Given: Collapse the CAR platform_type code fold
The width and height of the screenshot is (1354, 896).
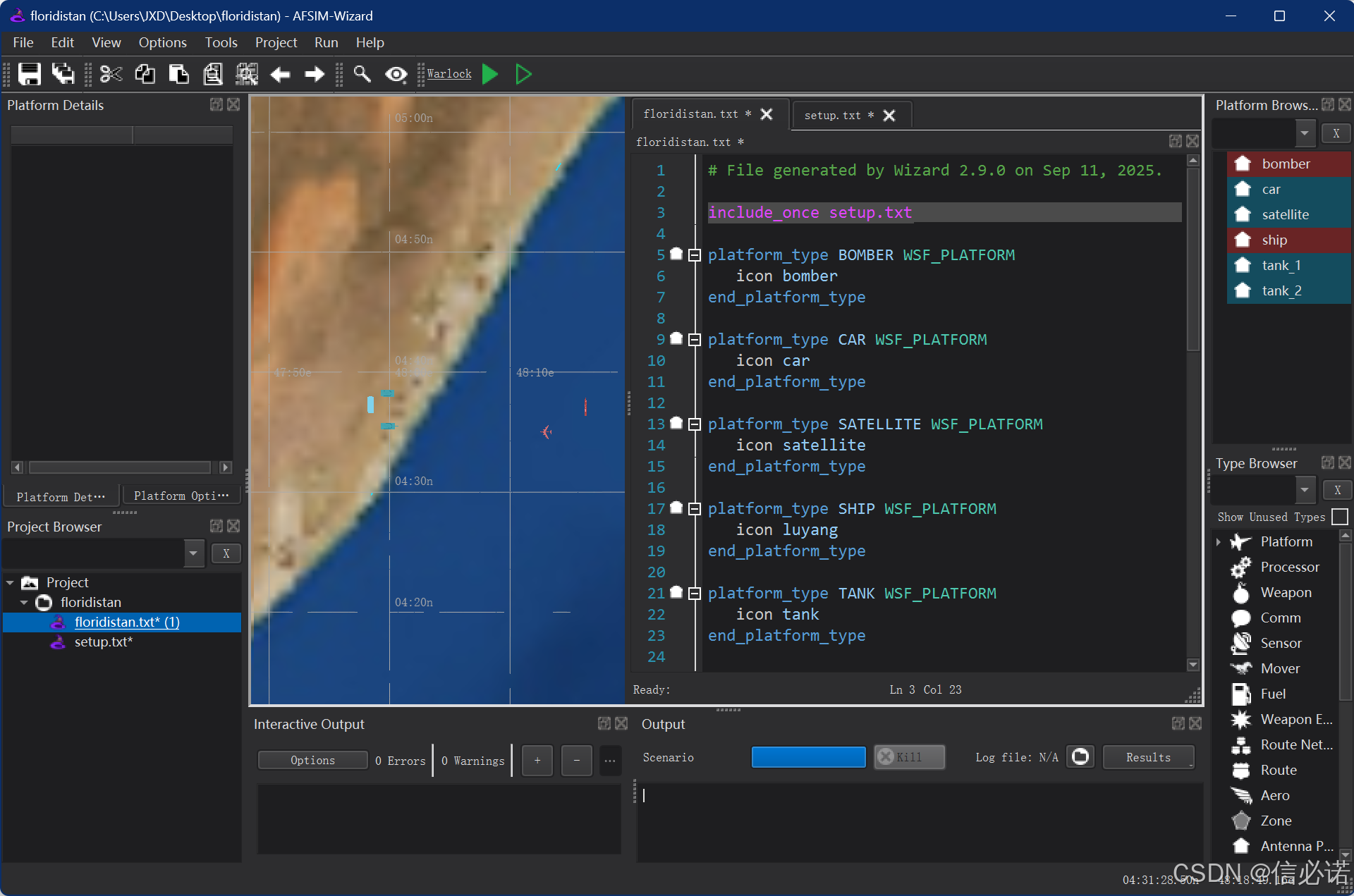Looking at the screenshot, I should click(x=694, y=340).
